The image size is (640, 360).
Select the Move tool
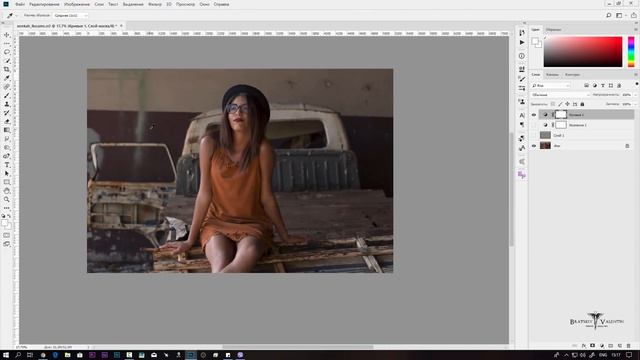7,35
